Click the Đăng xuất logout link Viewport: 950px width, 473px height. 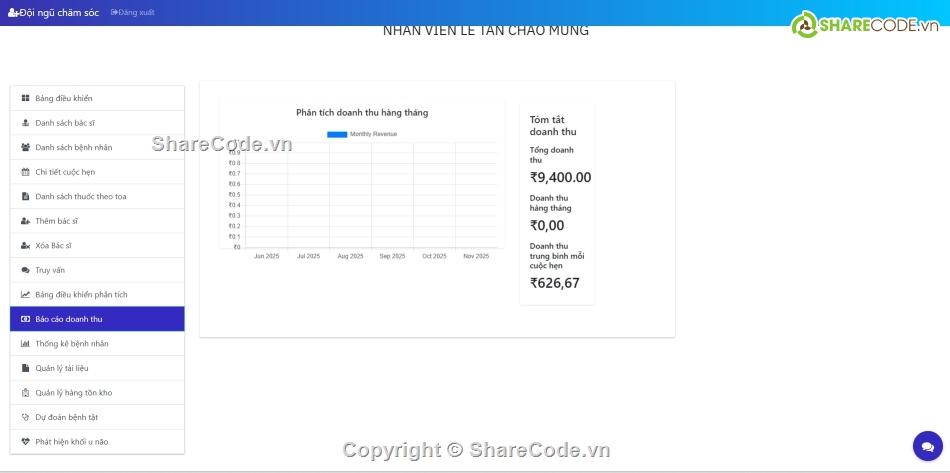coord(132,12)
